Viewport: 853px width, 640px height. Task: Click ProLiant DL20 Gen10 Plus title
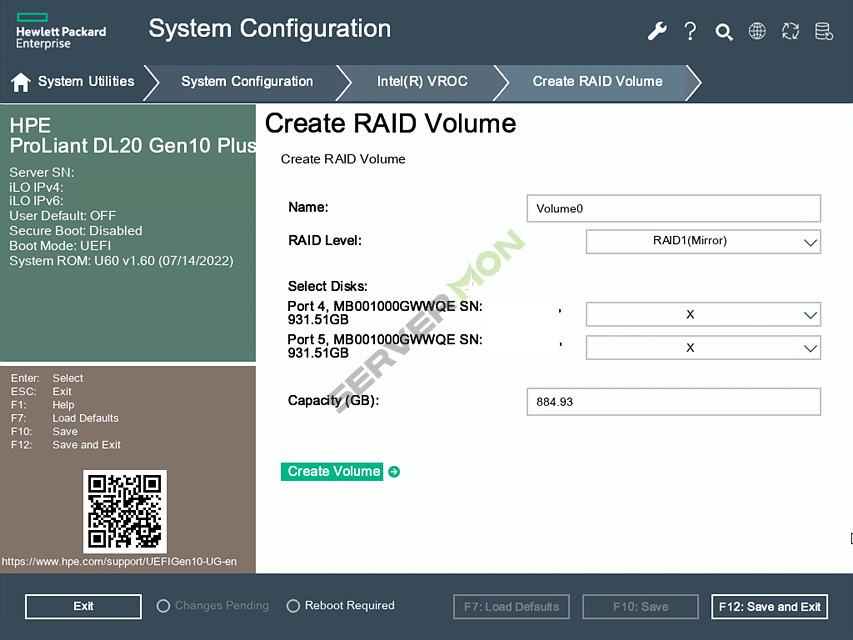pyautogui.click(x=133, y=145)
